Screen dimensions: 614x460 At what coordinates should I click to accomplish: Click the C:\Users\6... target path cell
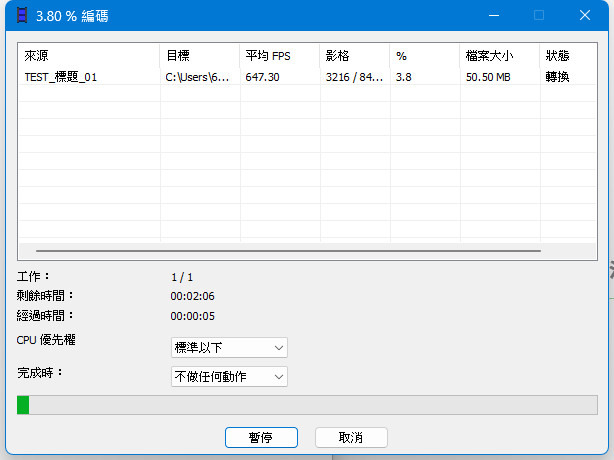coord(197,77)
